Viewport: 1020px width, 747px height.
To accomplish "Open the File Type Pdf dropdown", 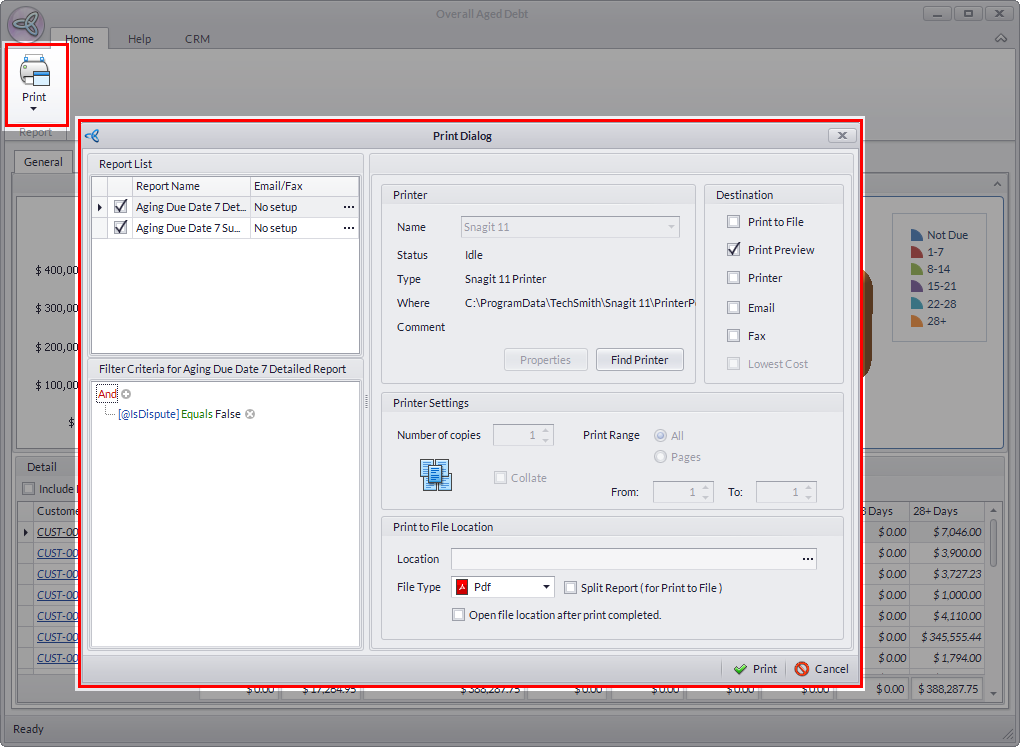I will coord(546,587).
